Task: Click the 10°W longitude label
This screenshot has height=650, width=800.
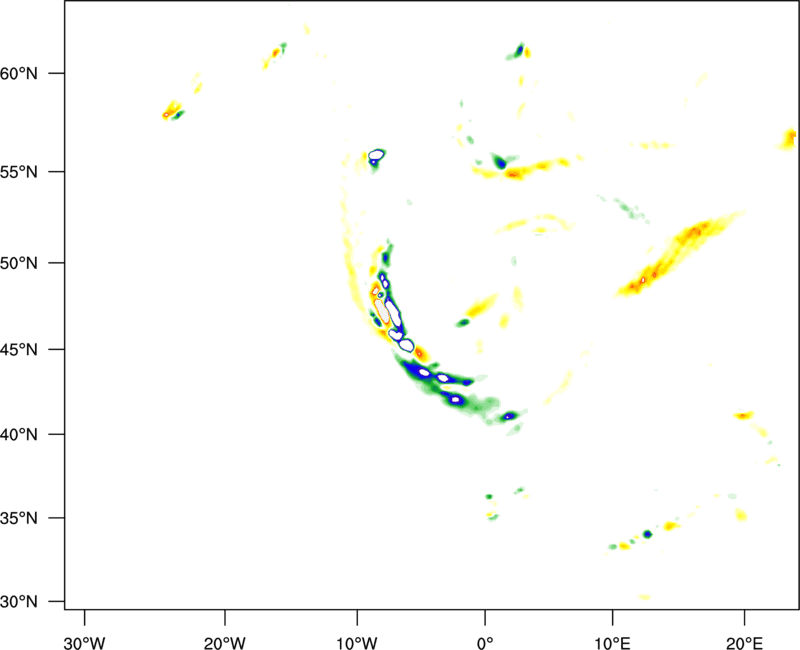Action: (357, 643)
